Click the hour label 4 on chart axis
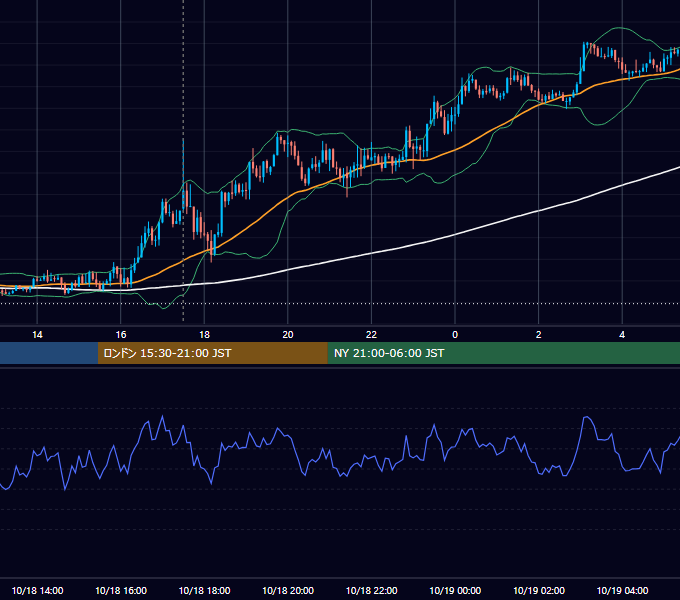The height and width of the screenshot is (600, 680). click(x=622, y=335)
